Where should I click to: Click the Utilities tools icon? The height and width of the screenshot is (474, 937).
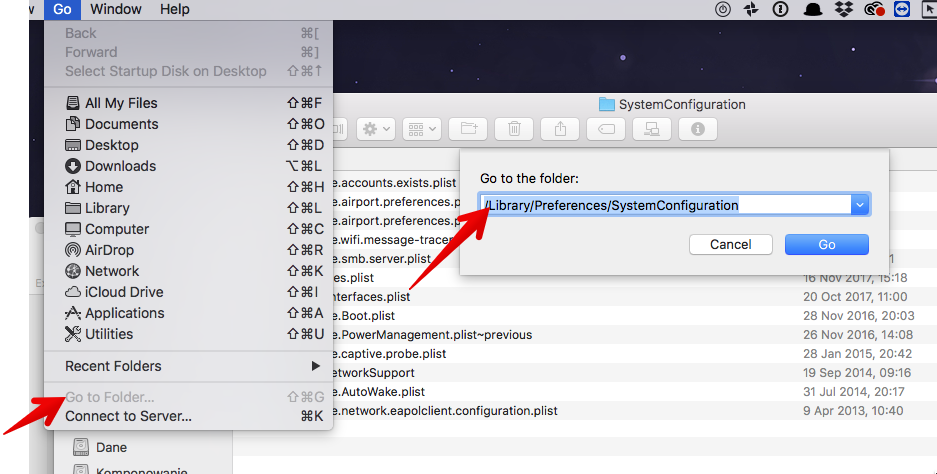click(72, 334)
